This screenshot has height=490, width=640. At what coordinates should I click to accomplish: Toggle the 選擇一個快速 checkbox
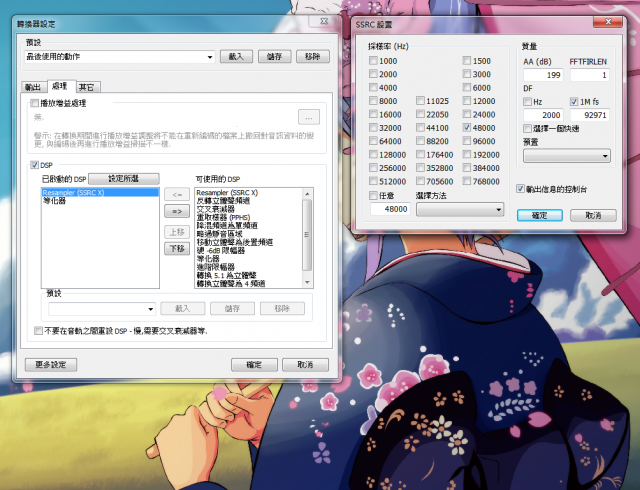pos(527,129)
